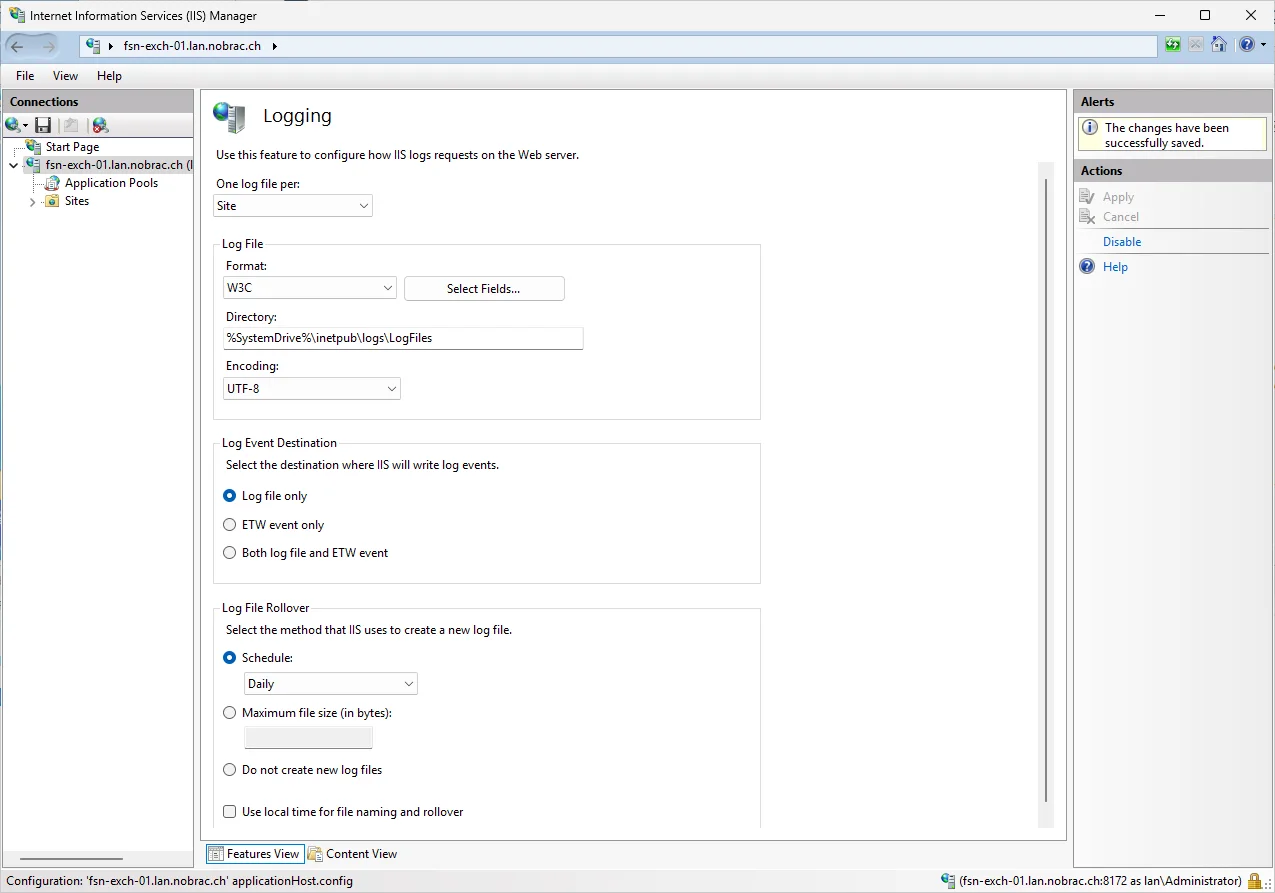The width and height of the screenshot is (1275, 893).
Task: Click the back navigation arrow
Action: pos(17,46)
